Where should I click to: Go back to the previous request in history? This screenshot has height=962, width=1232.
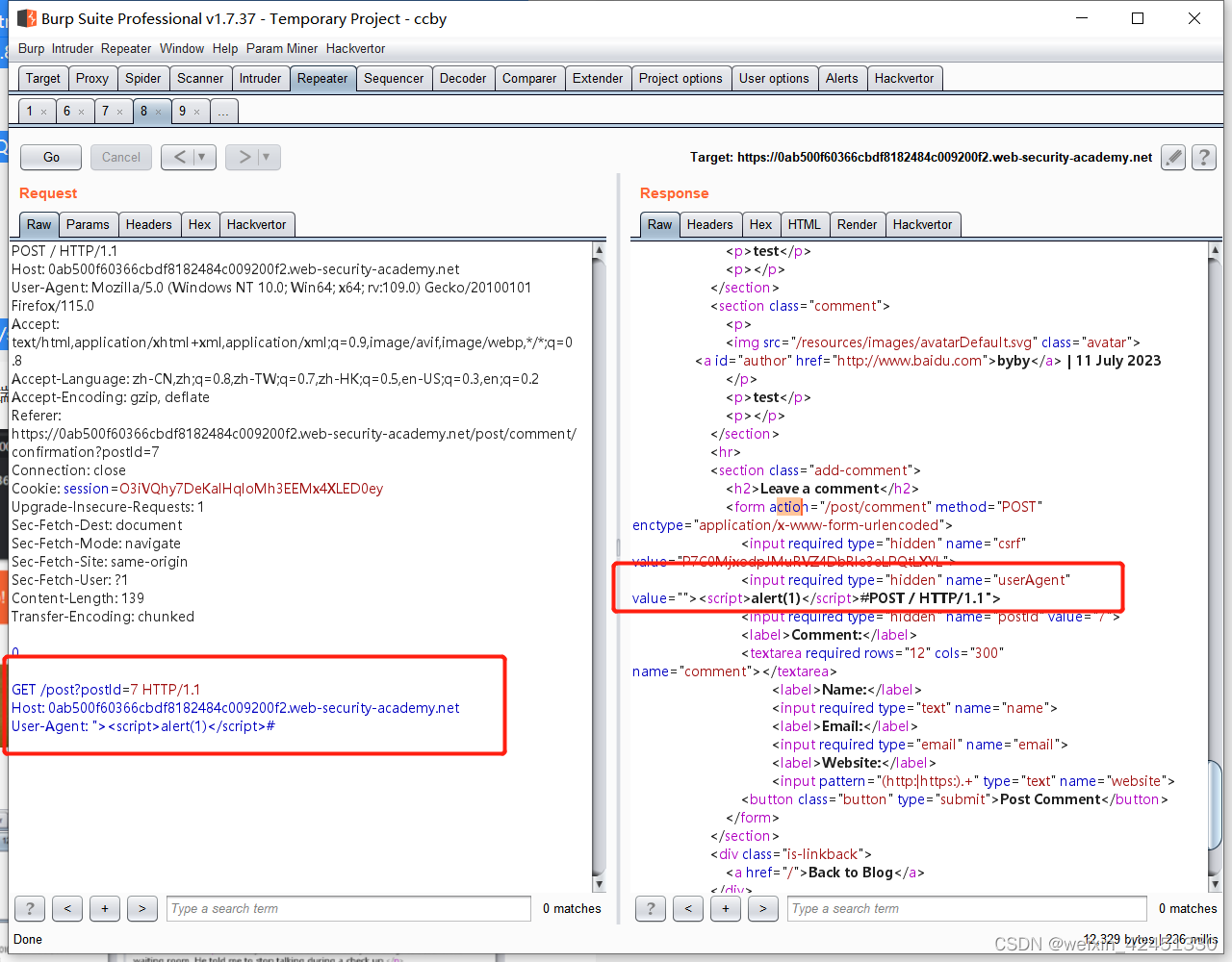coord(180,157)
